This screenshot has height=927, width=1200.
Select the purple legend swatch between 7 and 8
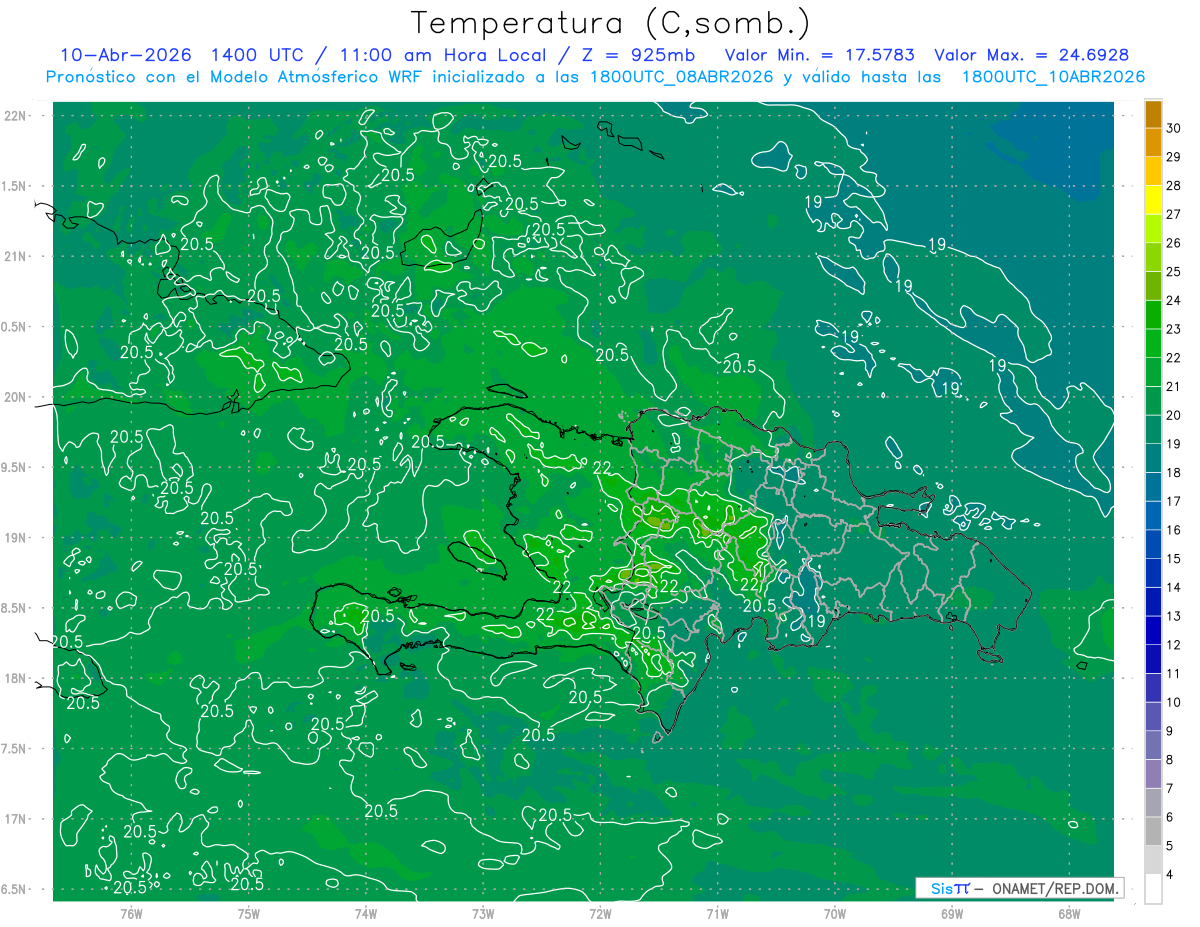(x=1153, y=774)
